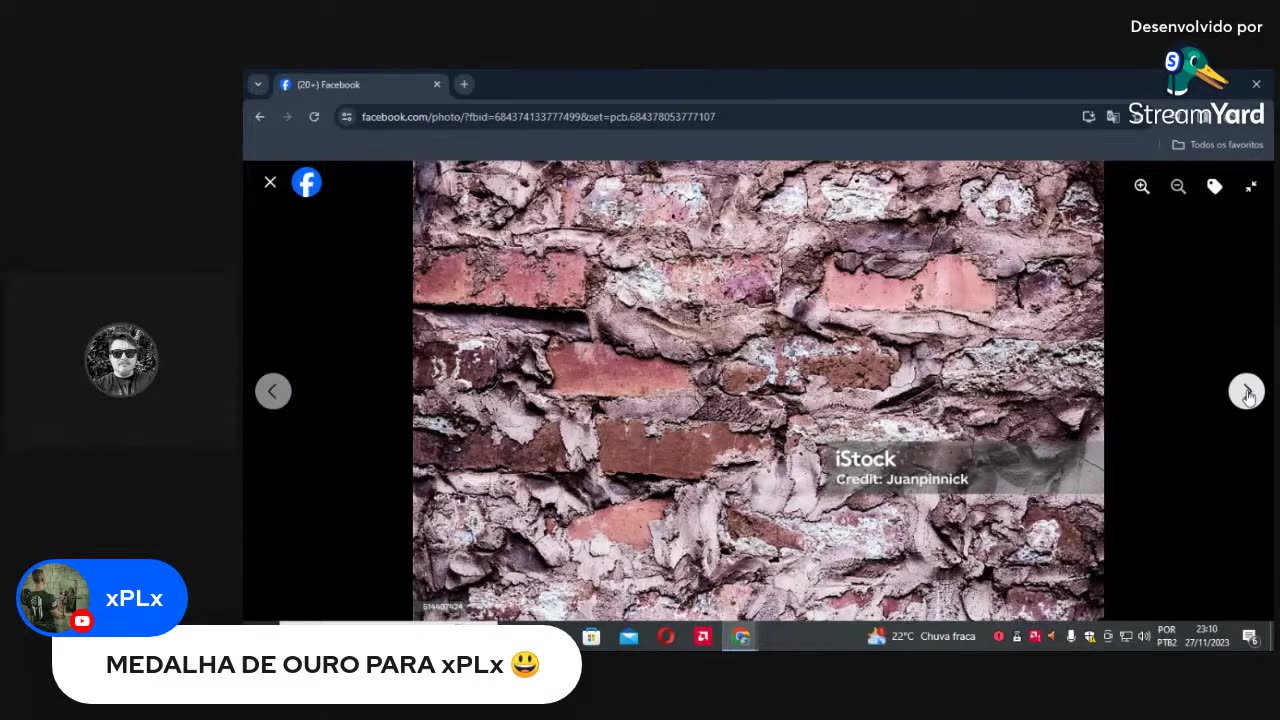Close the (20+) Facebook tab
This screenshot has height=720, width=1280.
coord(436,85)
